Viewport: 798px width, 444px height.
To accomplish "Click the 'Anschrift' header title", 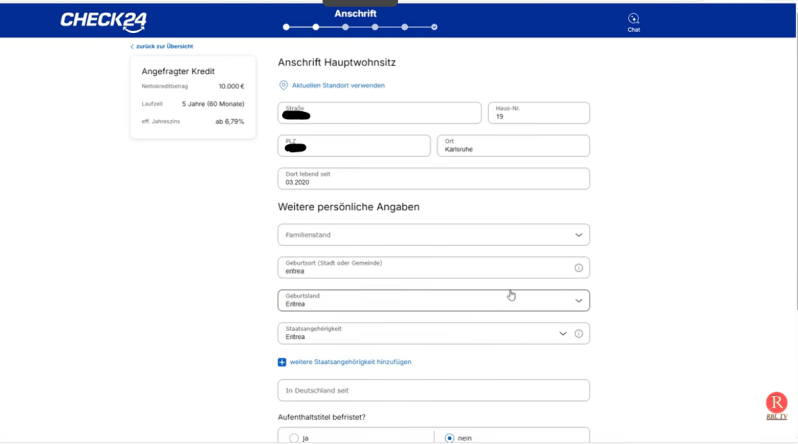I will coord(355,14).
